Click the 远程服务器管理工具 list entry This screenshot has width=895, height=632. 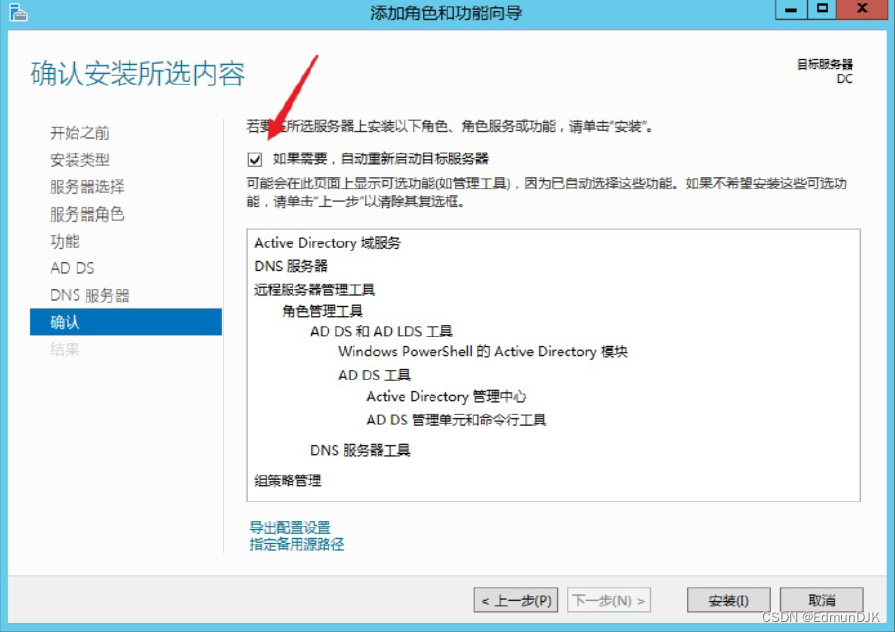(x=315, y=290)
